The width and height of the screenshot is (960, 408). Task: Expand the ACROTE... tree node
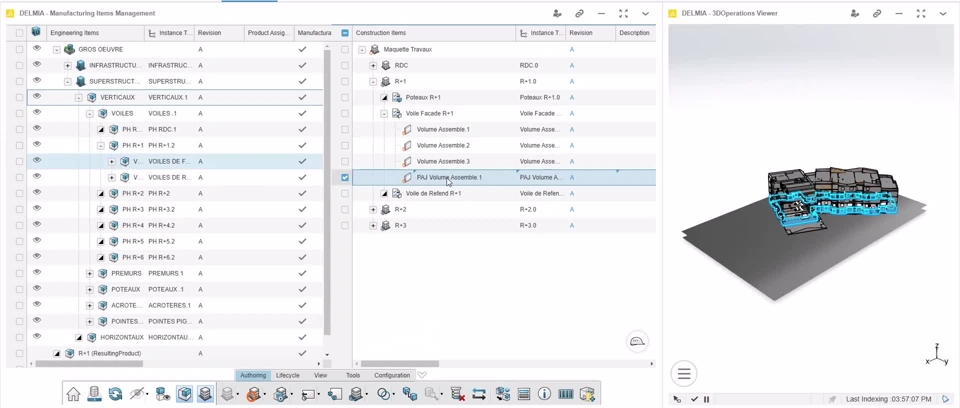[90, 305]
